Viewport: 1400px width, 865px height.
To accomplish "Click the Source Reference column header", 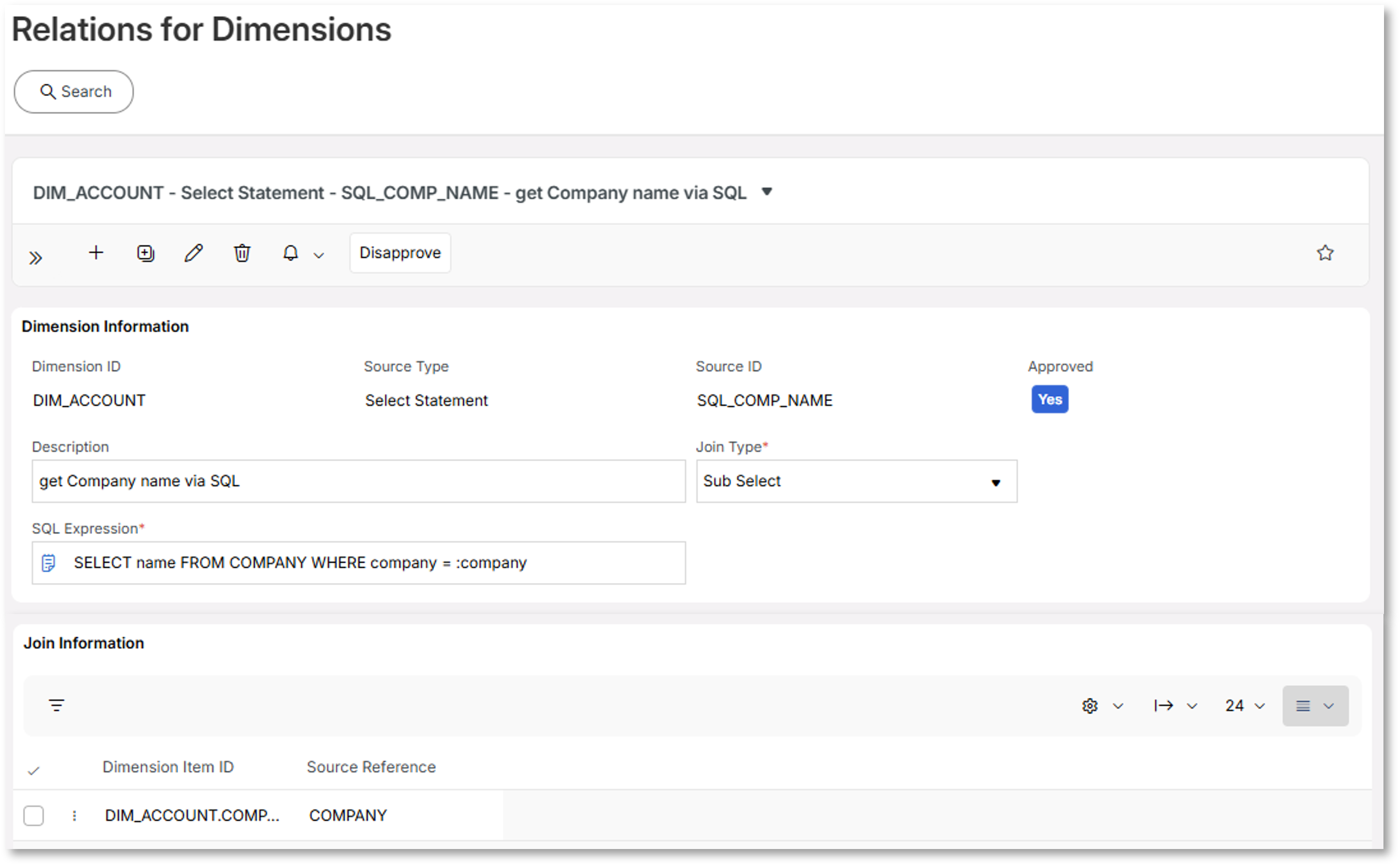I will click(x=371, y=767).
